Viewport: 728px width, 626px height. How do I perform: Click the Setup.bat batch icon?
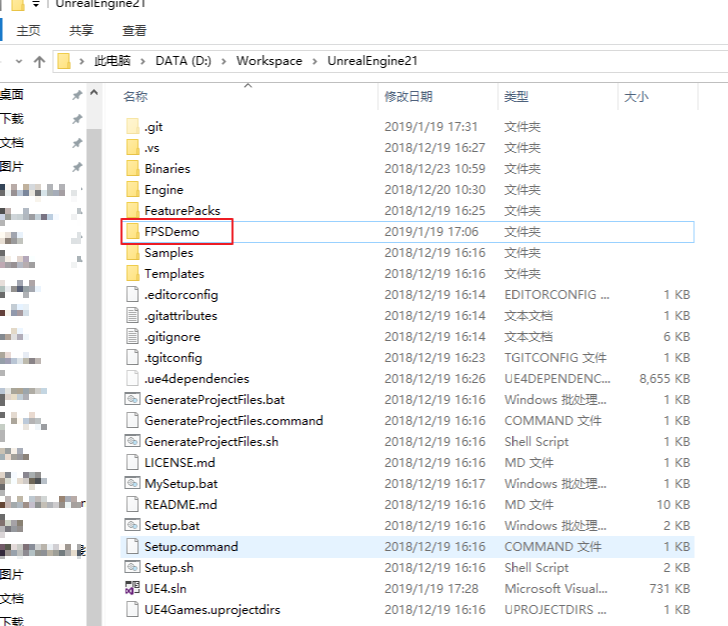pyautogui.click(x=133, y=525)
